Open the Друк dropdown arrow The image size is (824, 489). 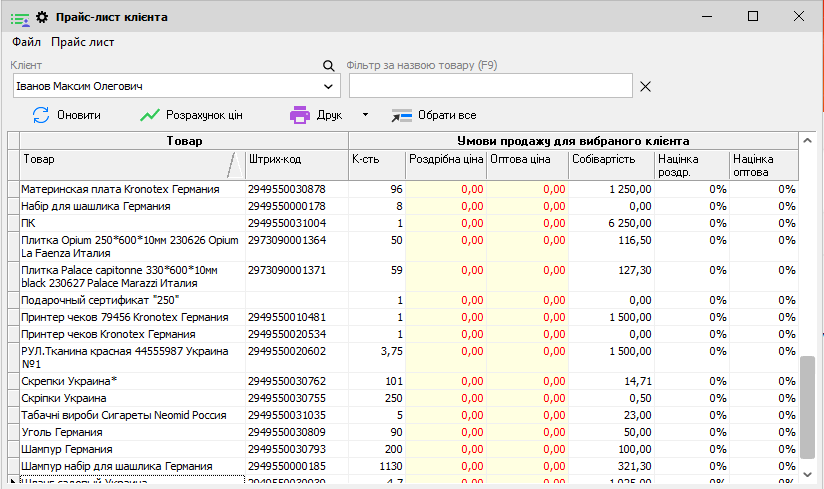(365, 115)
